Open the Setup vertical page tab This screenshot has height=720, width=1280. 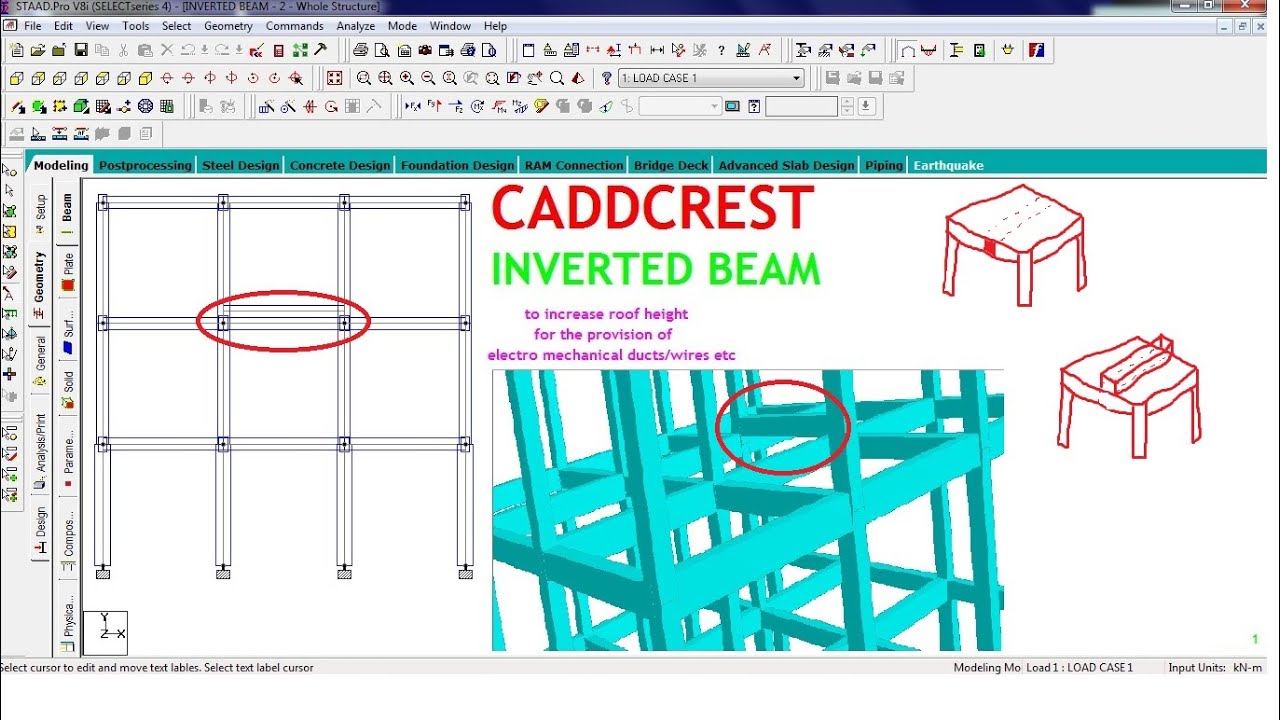click(41, 213)
